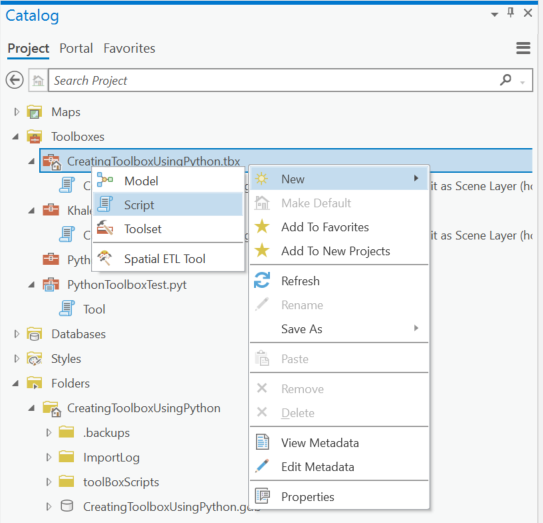The width and height of the screenshot is (543, 523).
Task: Click the Model icon in submenu
Action: [x=105, y=180]
